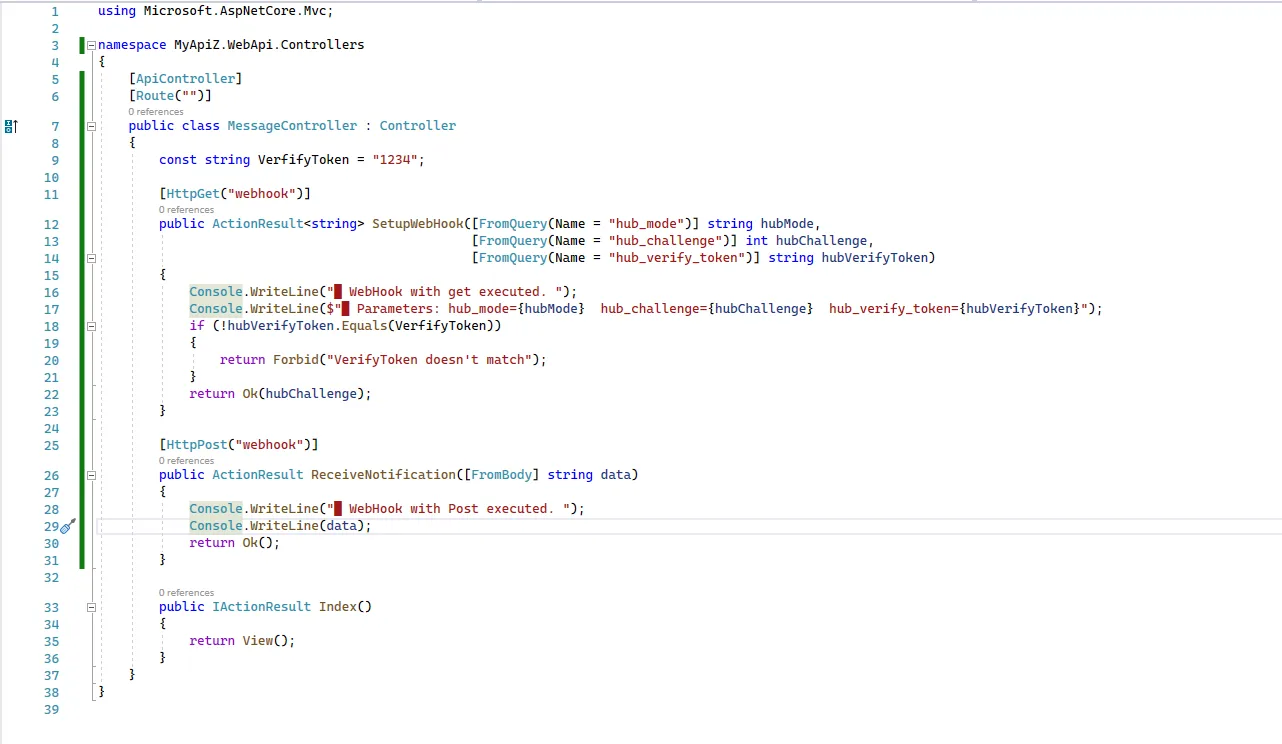
Task: Click the IActionResult return type
Action: (262, 607)
